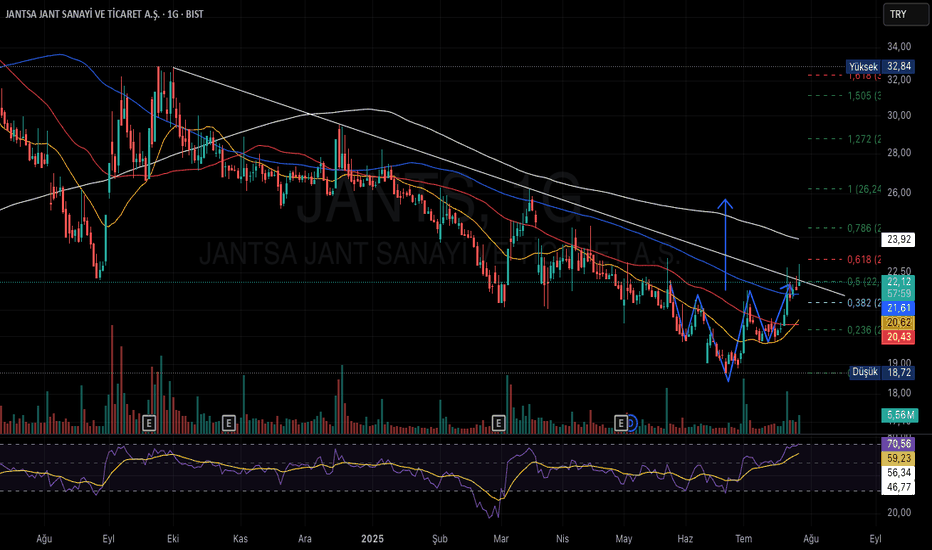Click the 1 (26,24 Fibonacci level label
The height and width of the screenshot is (550, 932).
864,189
